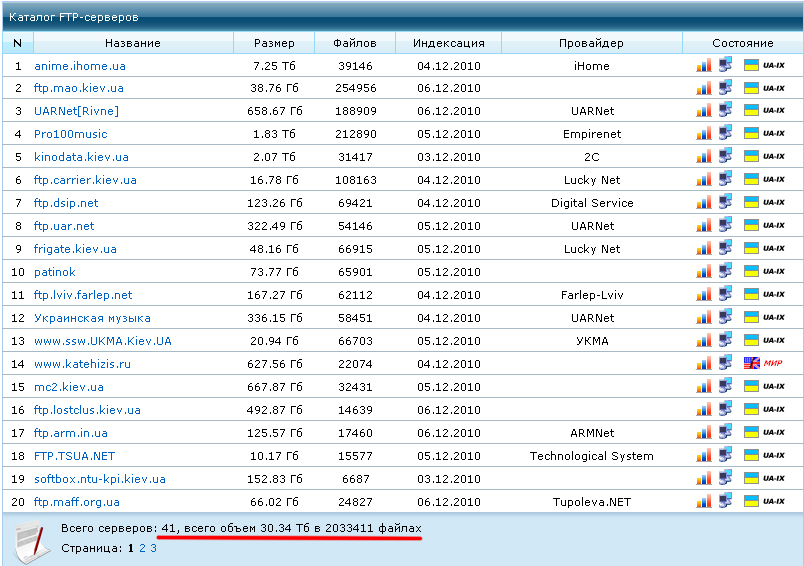Open the patinok server link
804x566 pixels.
[x=55, y=272]
